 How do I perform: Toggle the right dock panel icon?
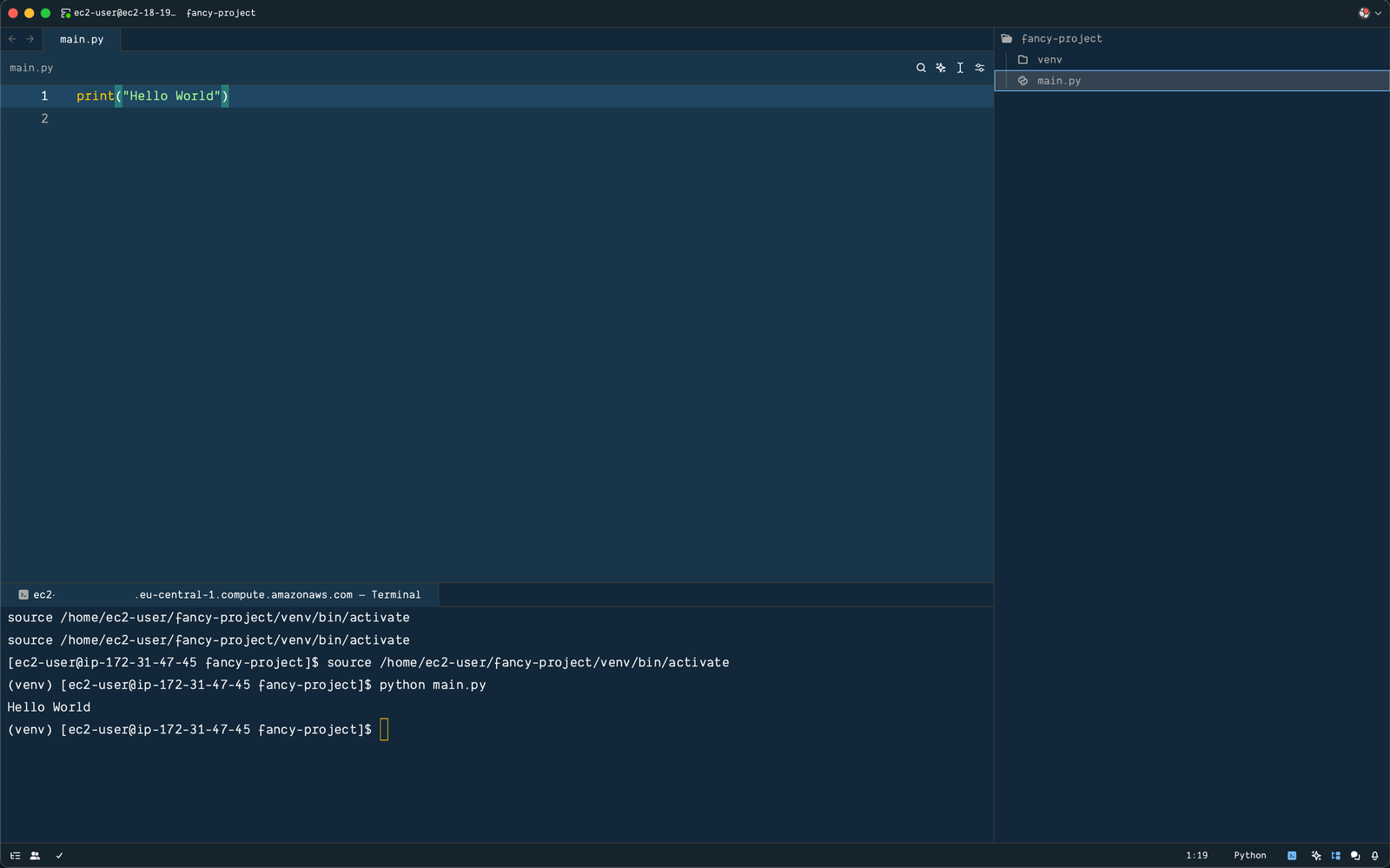(x=1335, y=856)
